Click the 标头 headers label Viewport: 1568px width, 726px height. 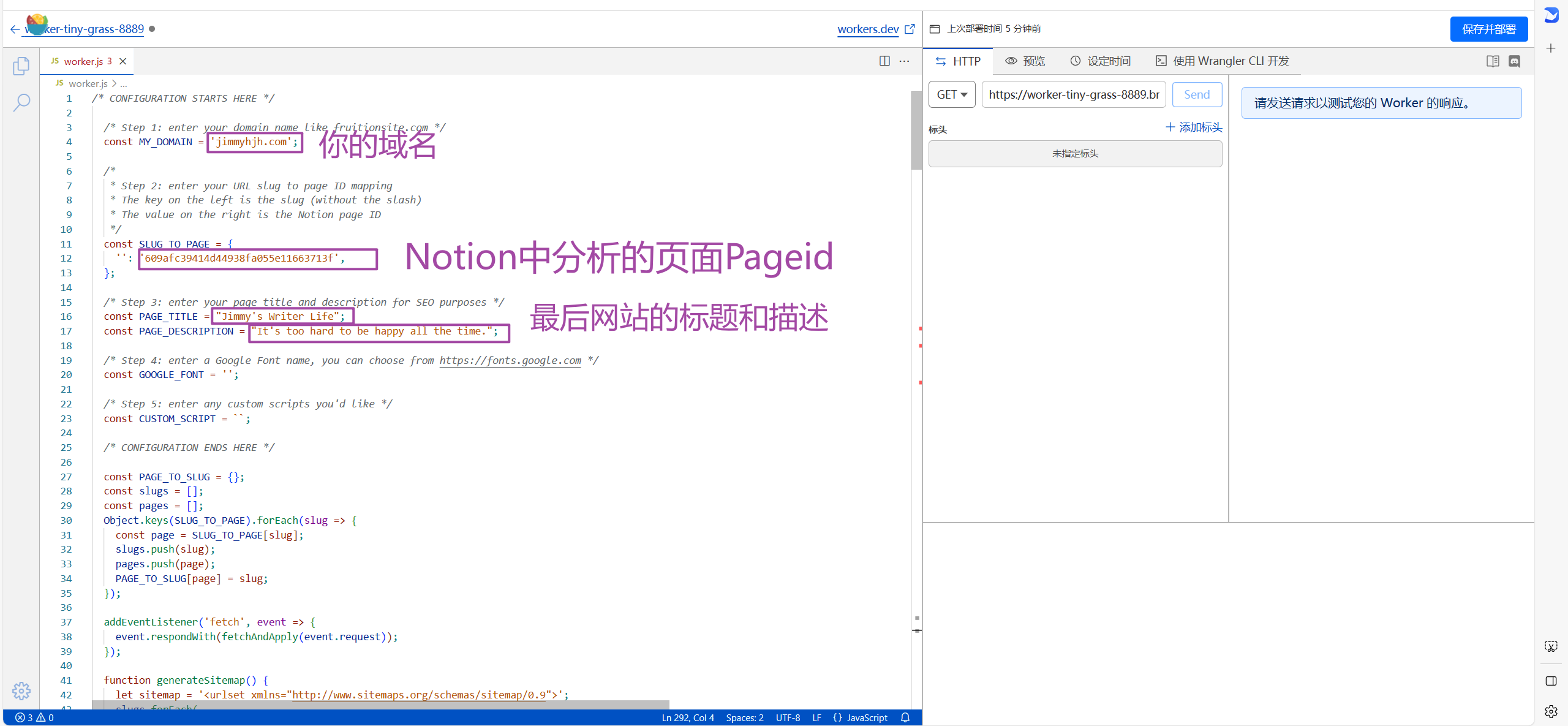pos(938,129)
